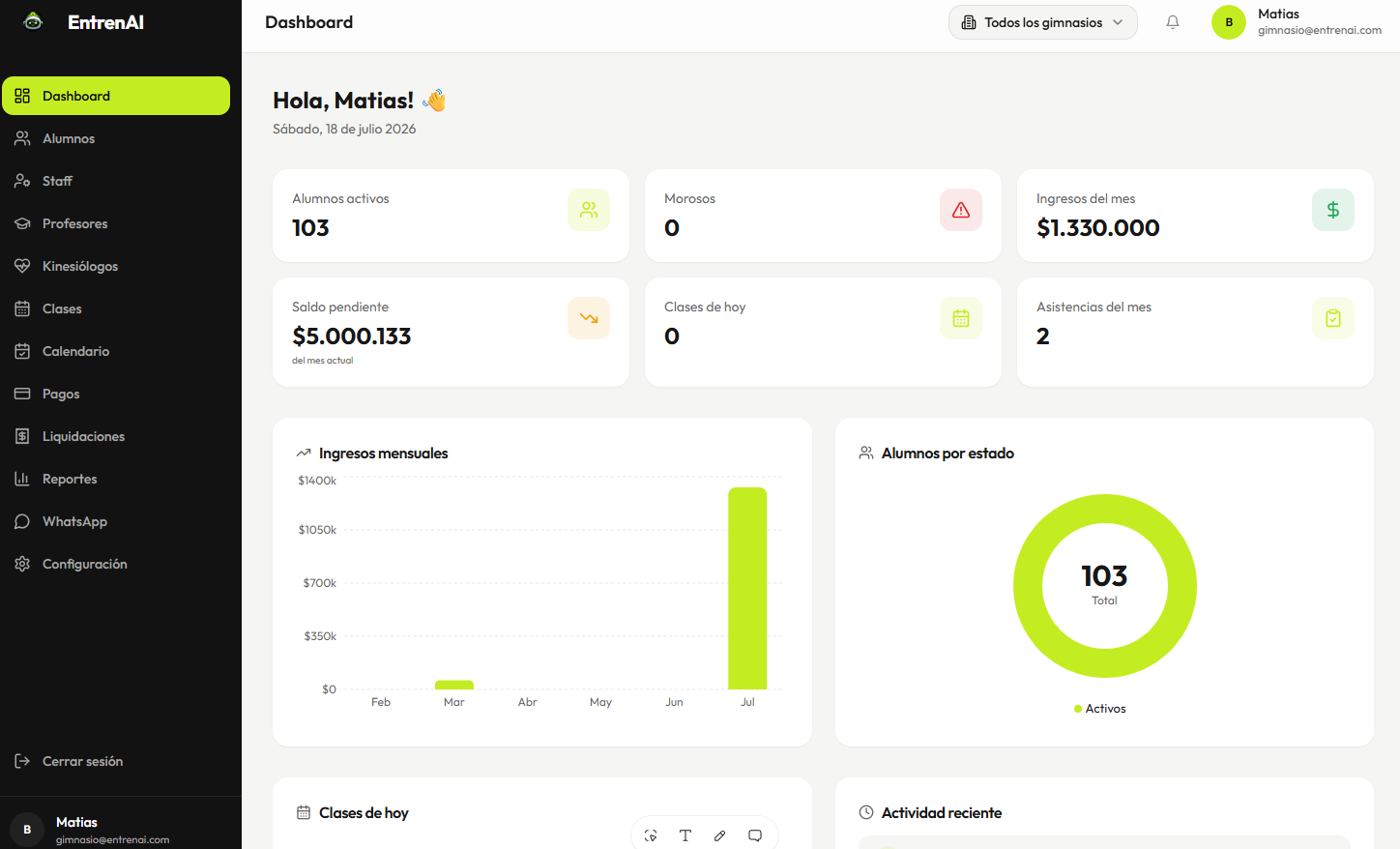
Task: Select the floating toolbar's selection cursor tool
Action: pyautogui.click(x=651, y=835)
